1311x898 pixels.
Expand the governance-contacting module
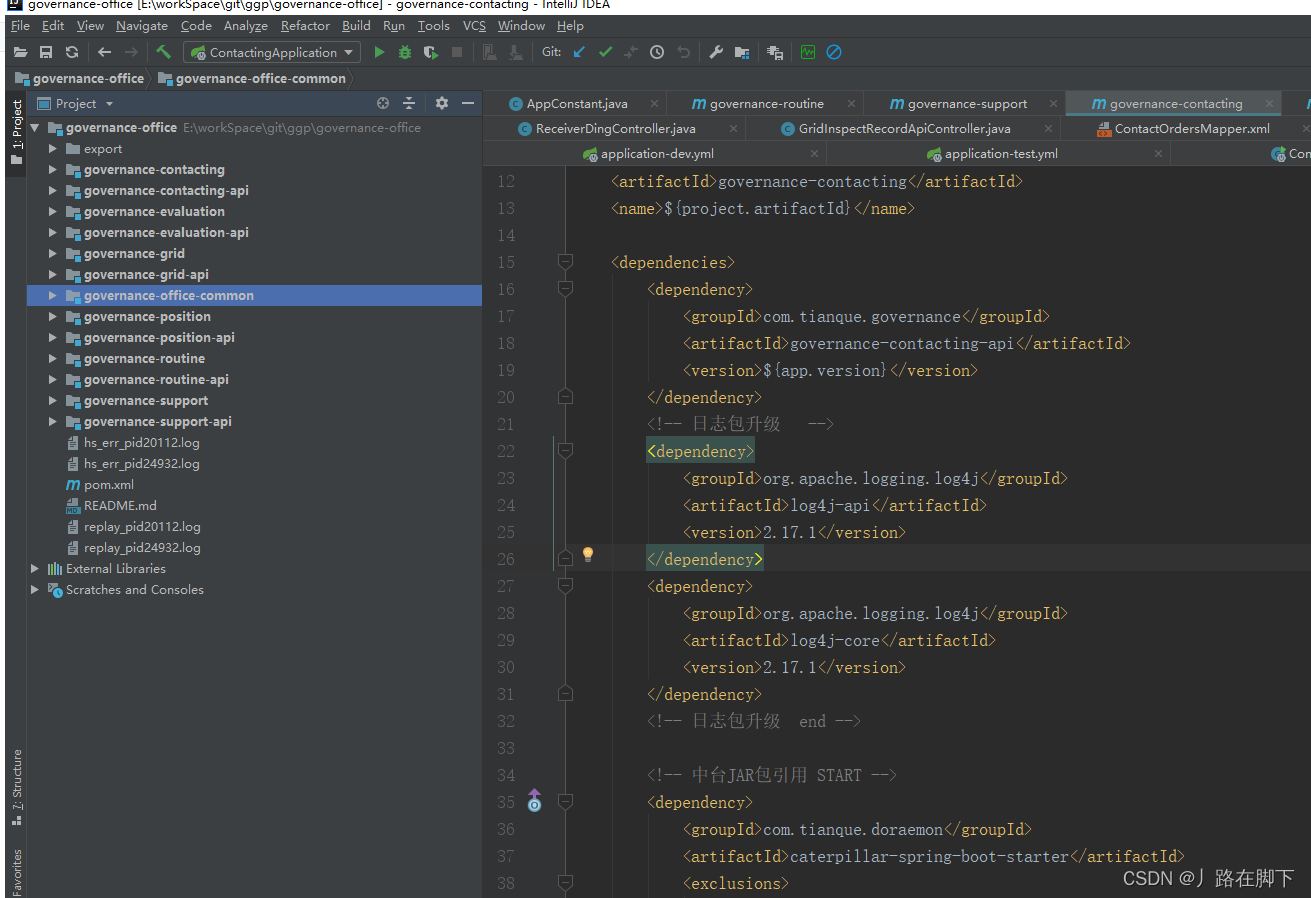(53, 170)
